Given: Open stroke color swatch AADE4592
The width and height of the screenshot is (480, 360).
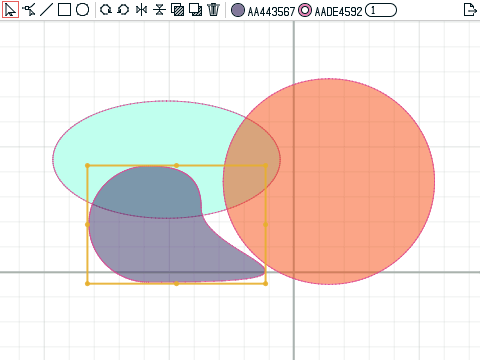Looking at the screenshot, I should tap(305, 11).
